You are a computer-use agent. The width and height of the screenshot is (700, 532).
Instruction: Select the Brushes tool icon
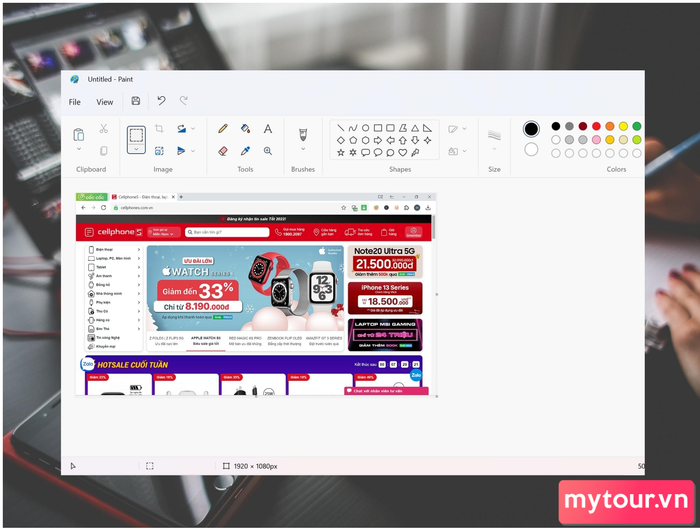(x=303, y=134)
